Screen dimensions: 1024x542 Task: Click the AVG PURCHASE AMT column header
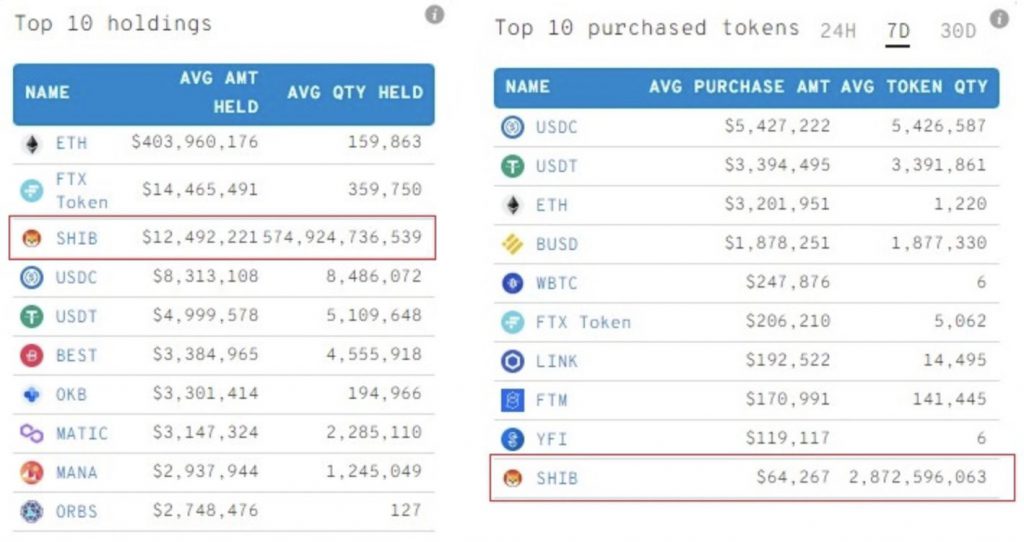[x=739, y=87]
